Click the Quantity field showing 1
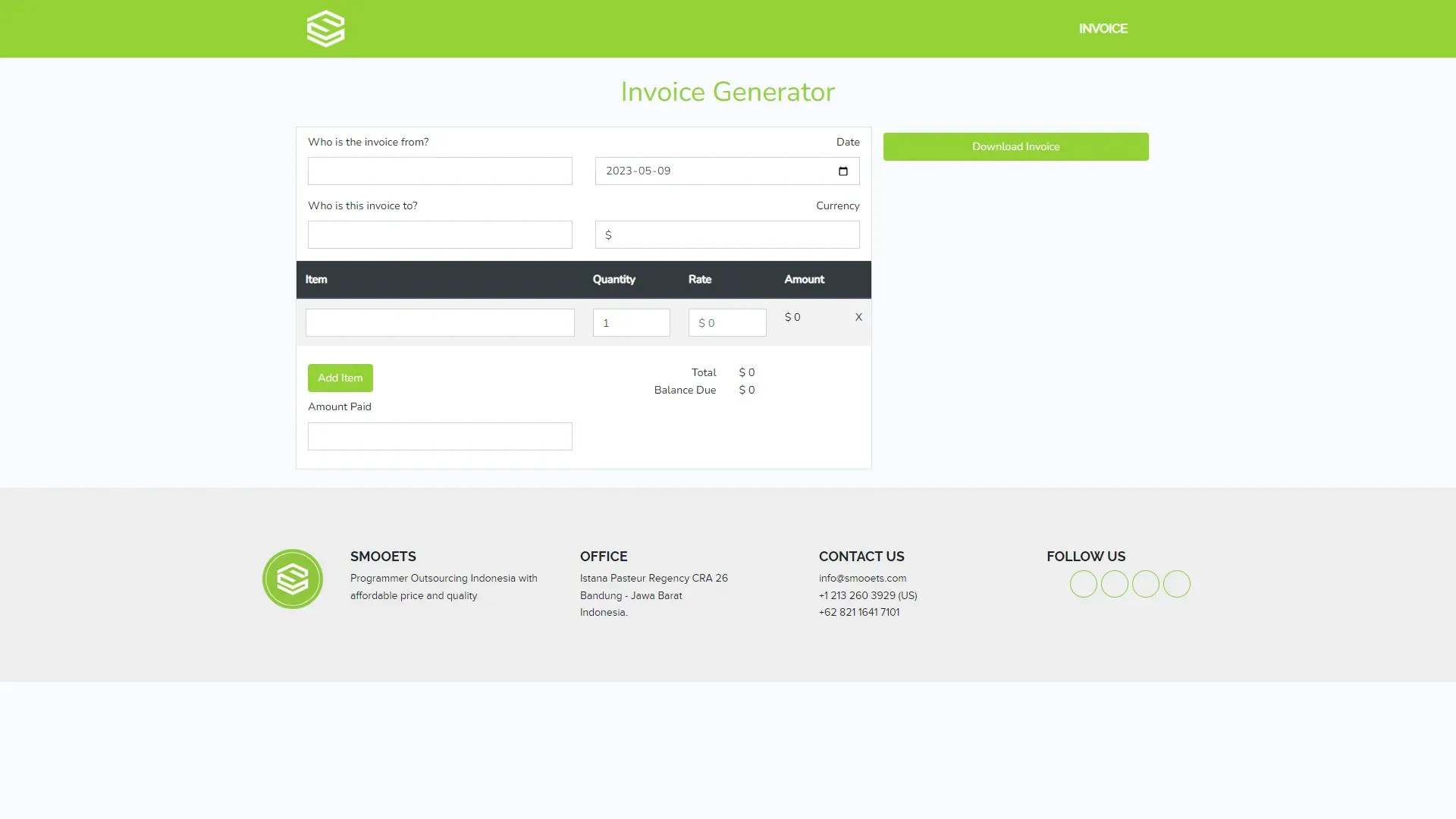The height and width of the screenshot is (819, 1456). 631,322
